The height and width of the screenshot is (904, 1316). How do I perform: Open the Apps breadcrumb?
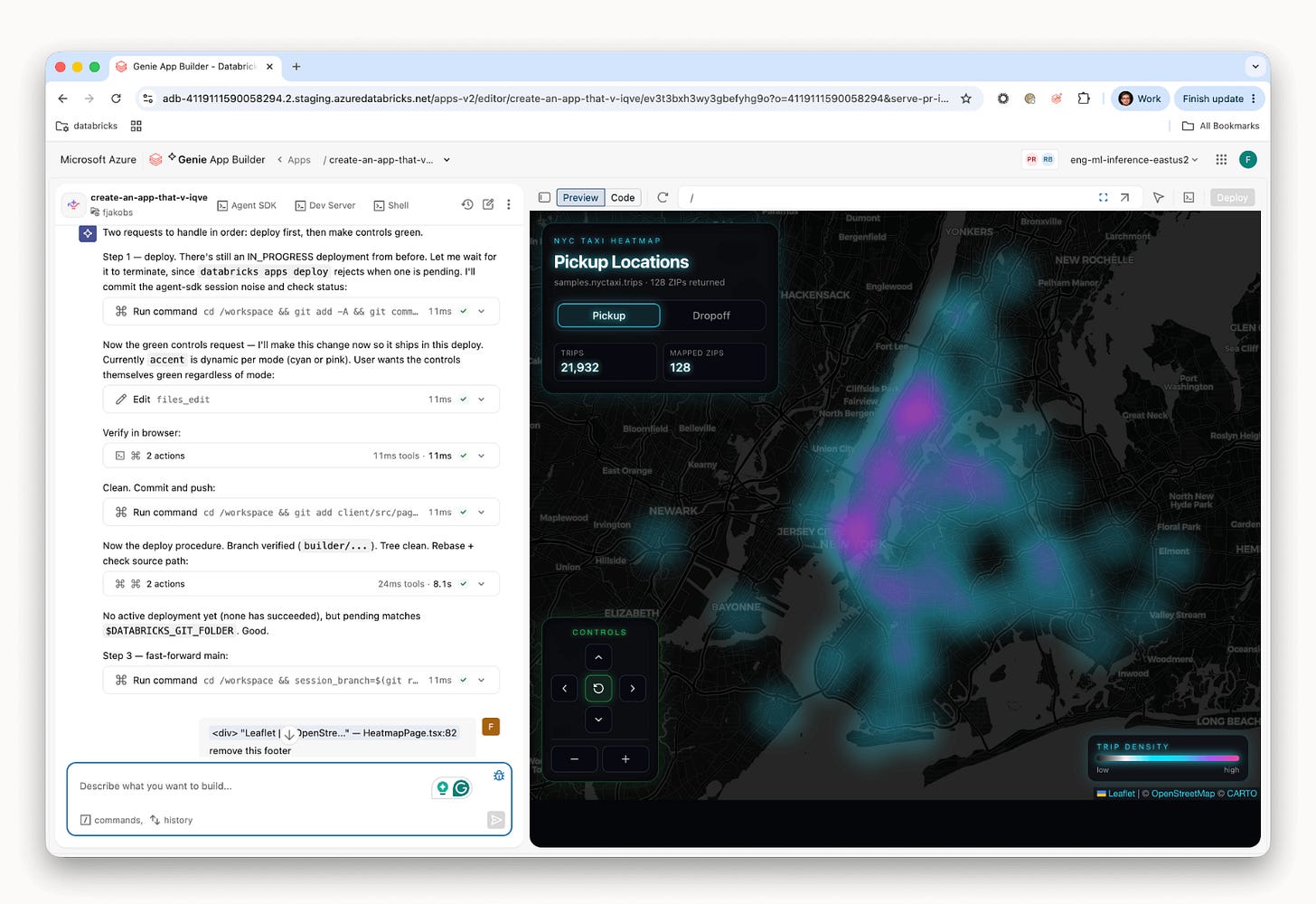(x=299, y=160)
